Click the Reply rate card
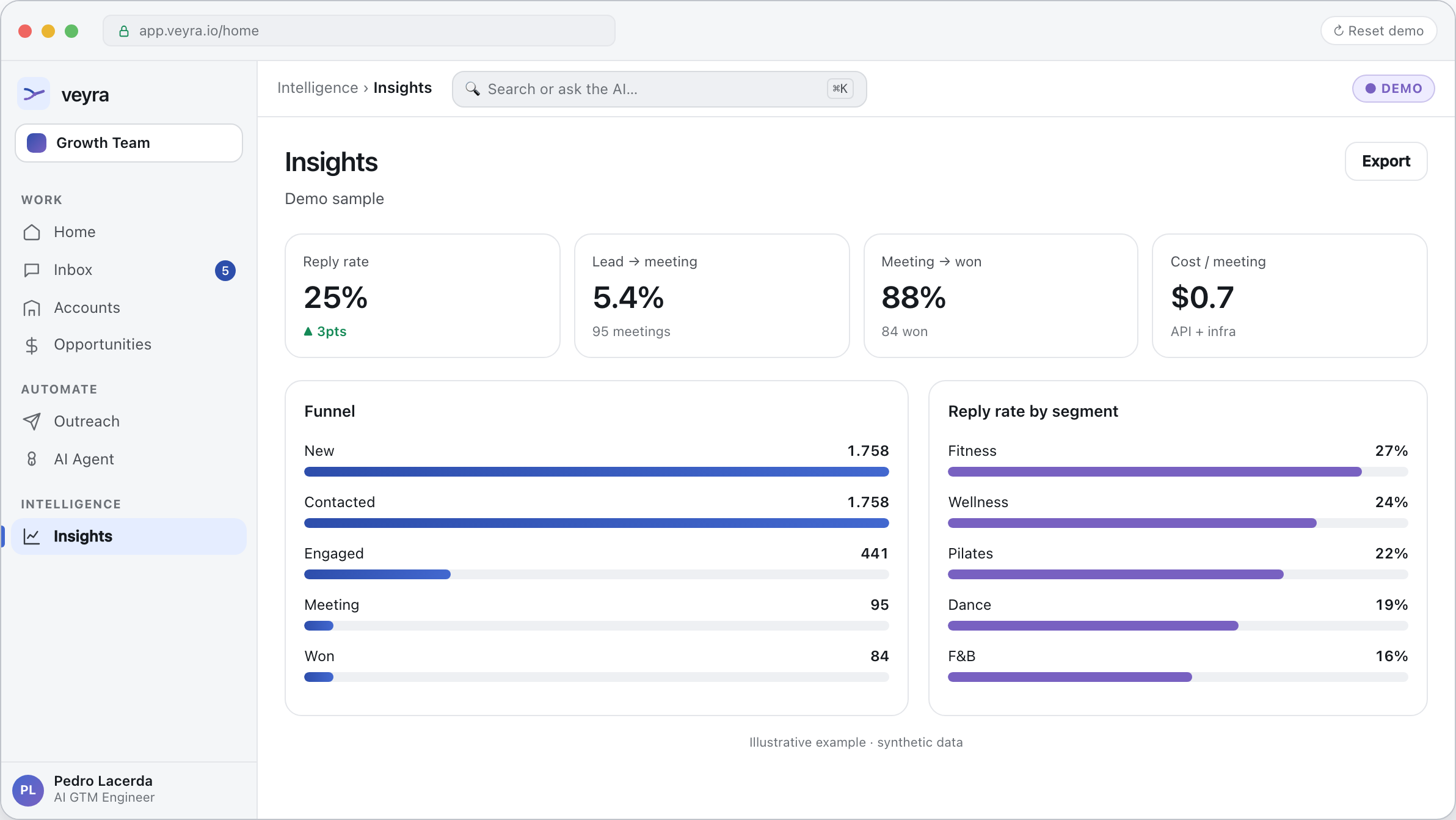 pyautogui.click(x=423, y=296)
